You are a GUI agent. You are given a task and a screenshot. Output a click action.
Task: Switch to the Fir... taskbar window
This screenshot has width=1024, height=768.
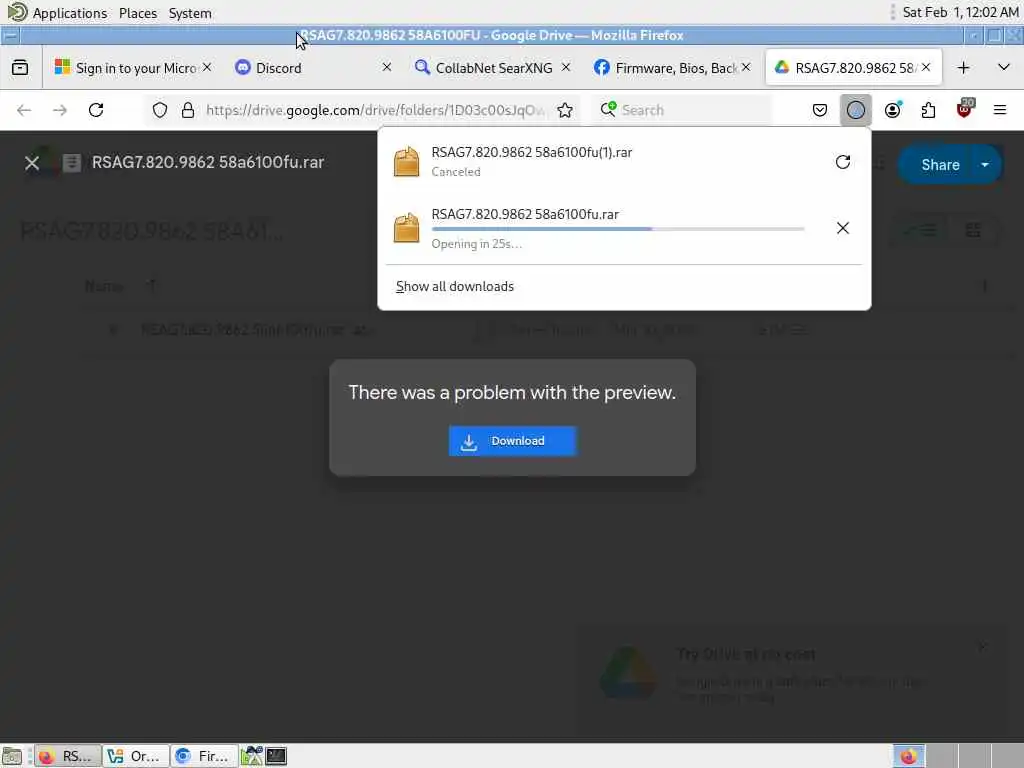click(x=204, y=756)
